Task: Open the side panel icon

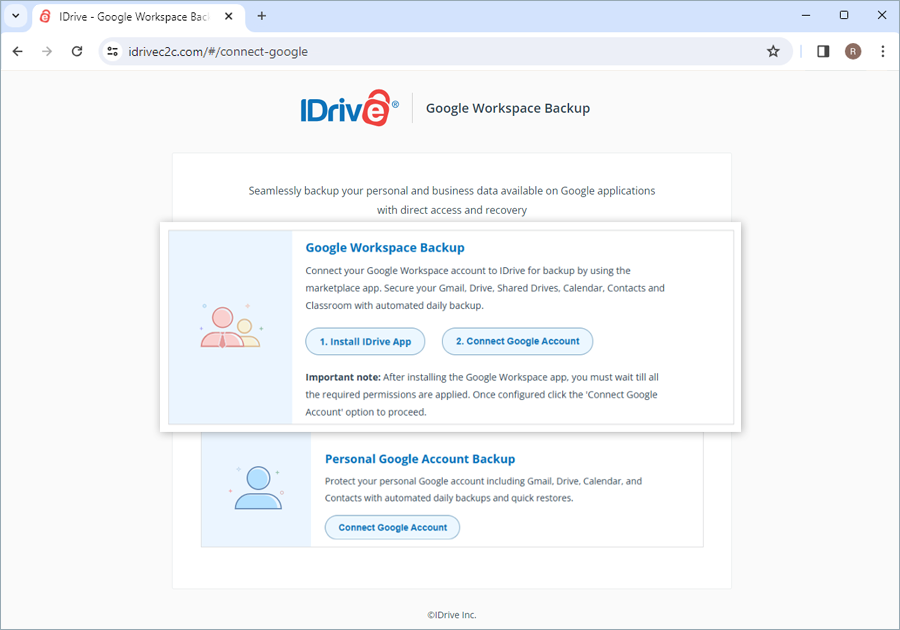Action: pyautogui.click(x=822, y=51)
